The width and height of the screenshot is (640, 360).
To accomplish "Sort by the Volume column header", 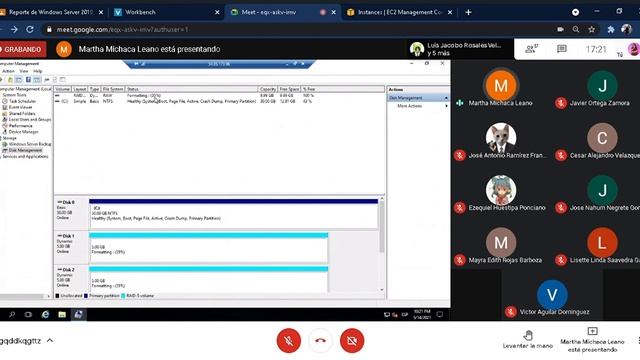I will 62,89.
